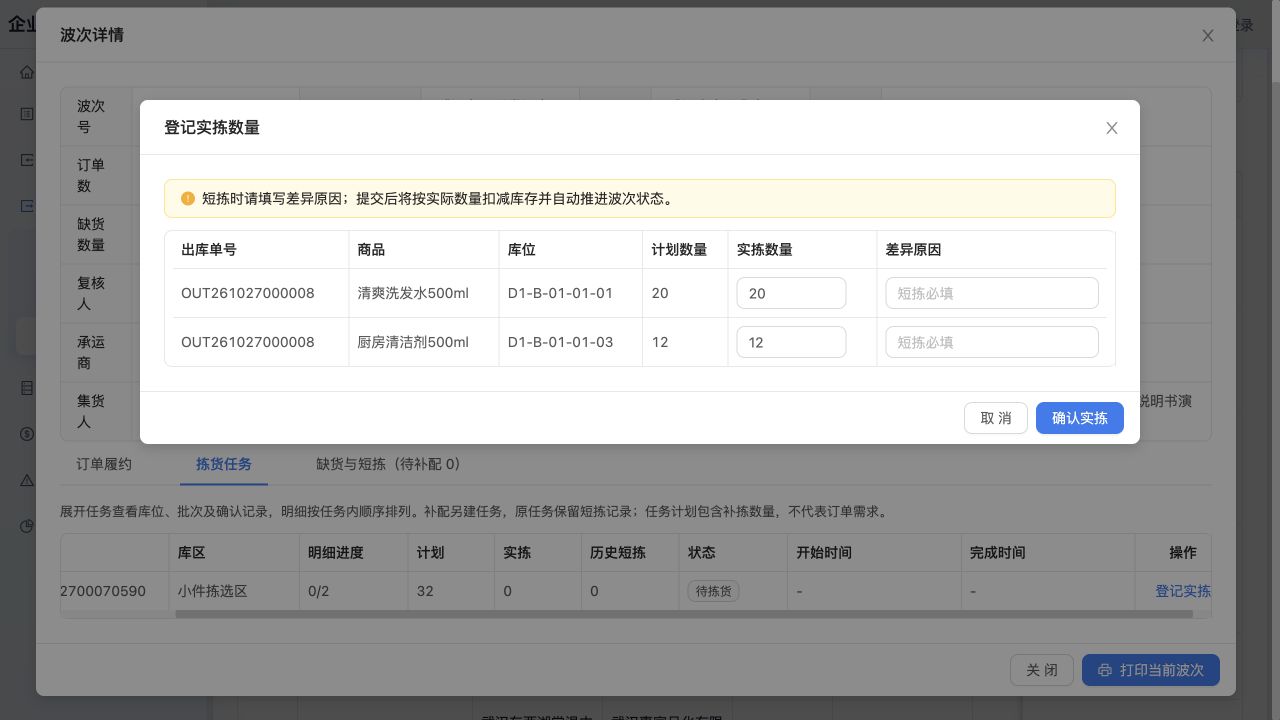The width and height of the screenshot is (1280, 720).
Task: Click the 历史短拣 column header
Action: click(618, 552)
